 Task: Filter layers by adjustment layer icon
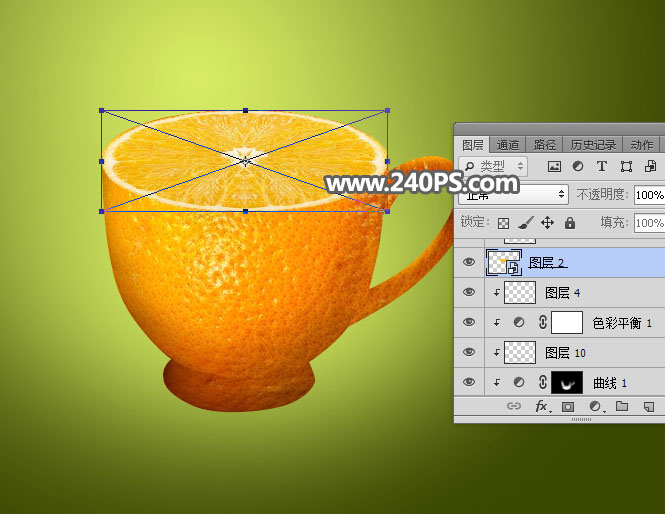coord(578,166)
